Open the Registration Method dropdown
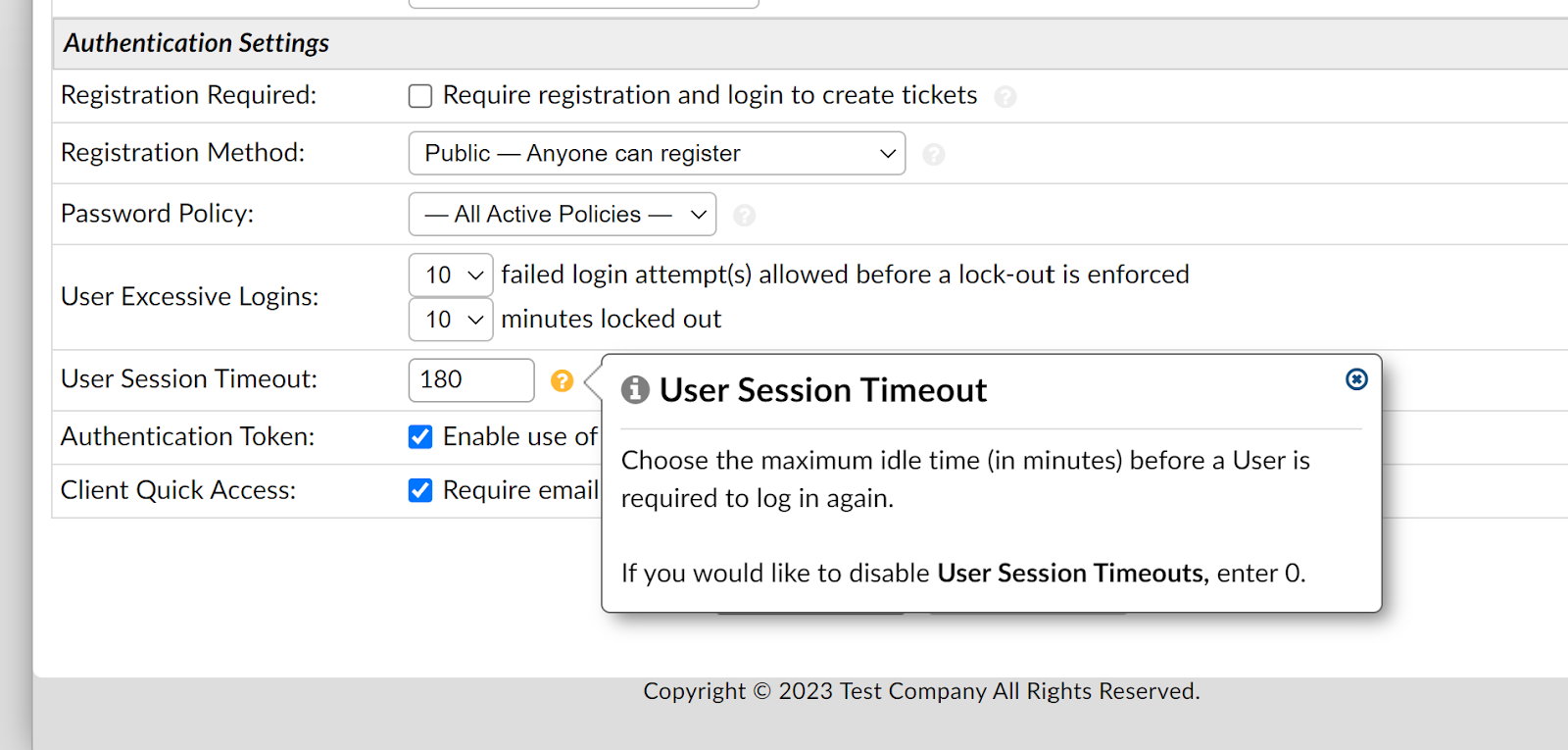1568x750 pixels. [657, 154]
